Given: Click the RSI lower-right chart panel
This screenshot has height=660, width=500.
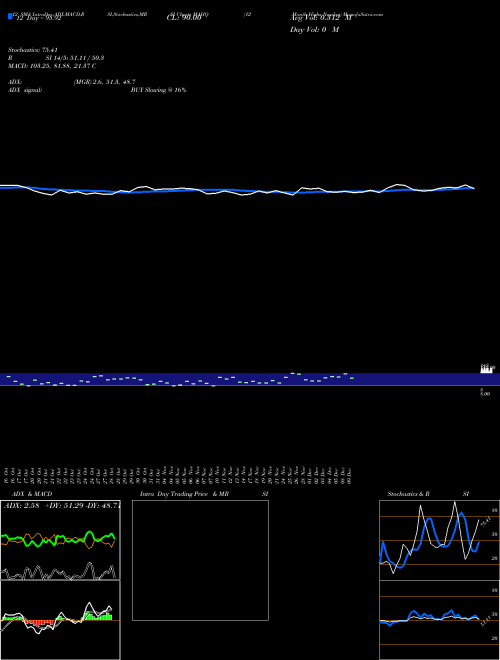Looking at the screenshot, I should (439, 620).
